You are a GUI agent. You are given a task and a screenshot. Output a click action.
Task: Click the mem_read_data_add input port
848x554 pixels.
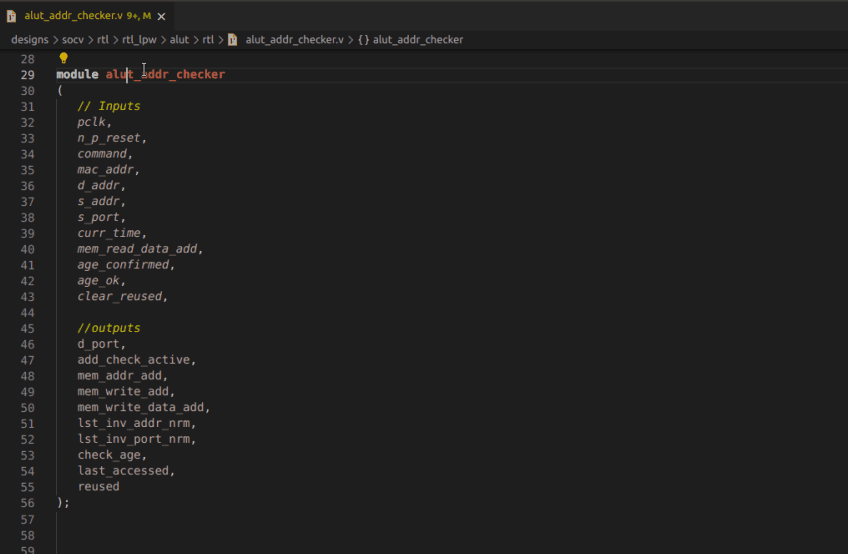point(139,249)
